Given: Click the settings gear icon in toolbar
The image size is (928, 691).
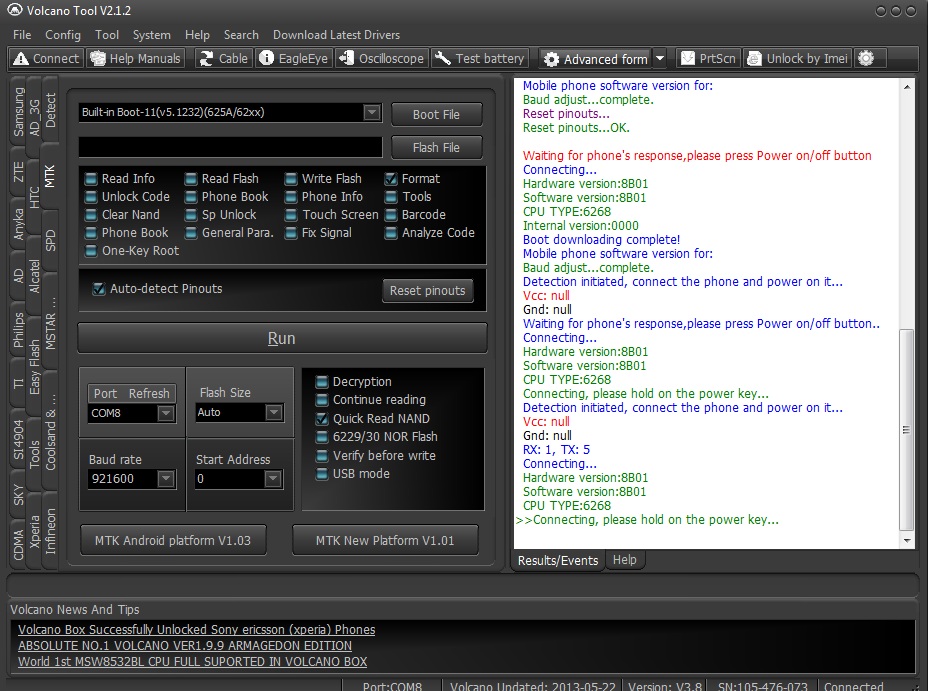Looking at the screenshot, I should click(x=866, y=58).
